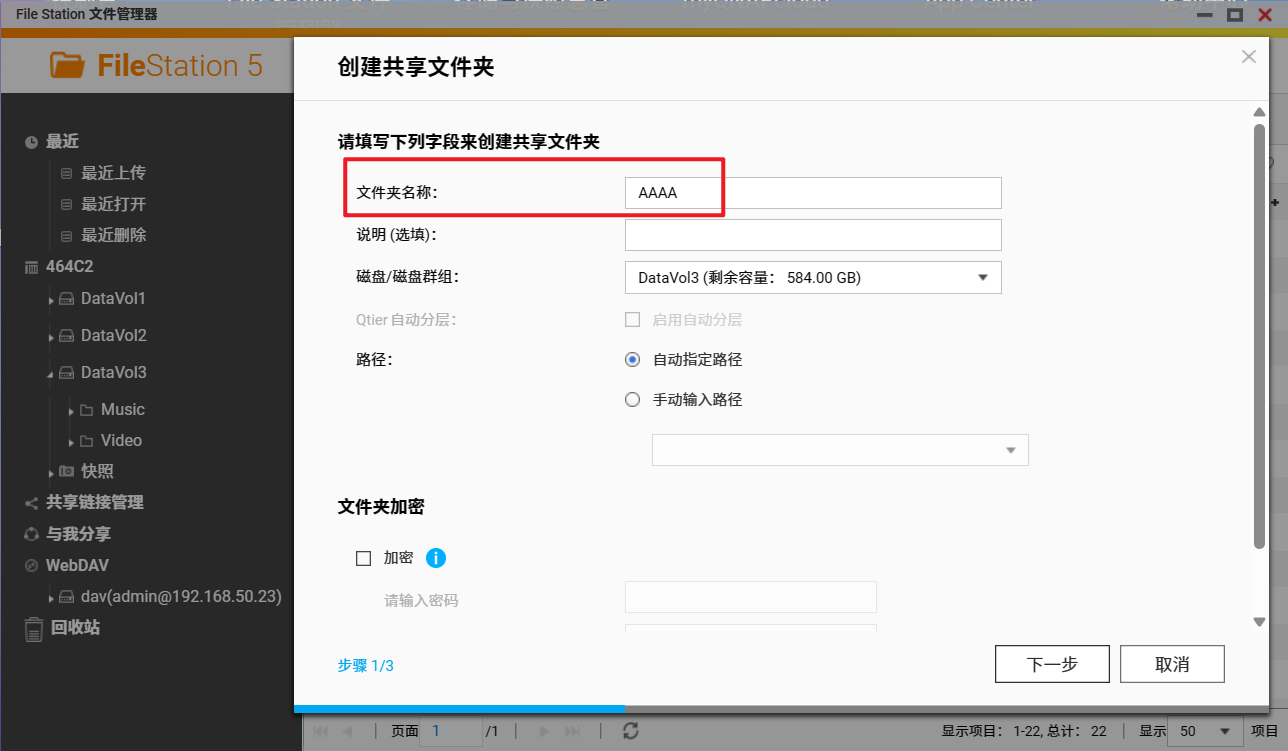Click the dialog's vertical scrollbar thumb
1288x751 pixels.
click(1259, 335)
